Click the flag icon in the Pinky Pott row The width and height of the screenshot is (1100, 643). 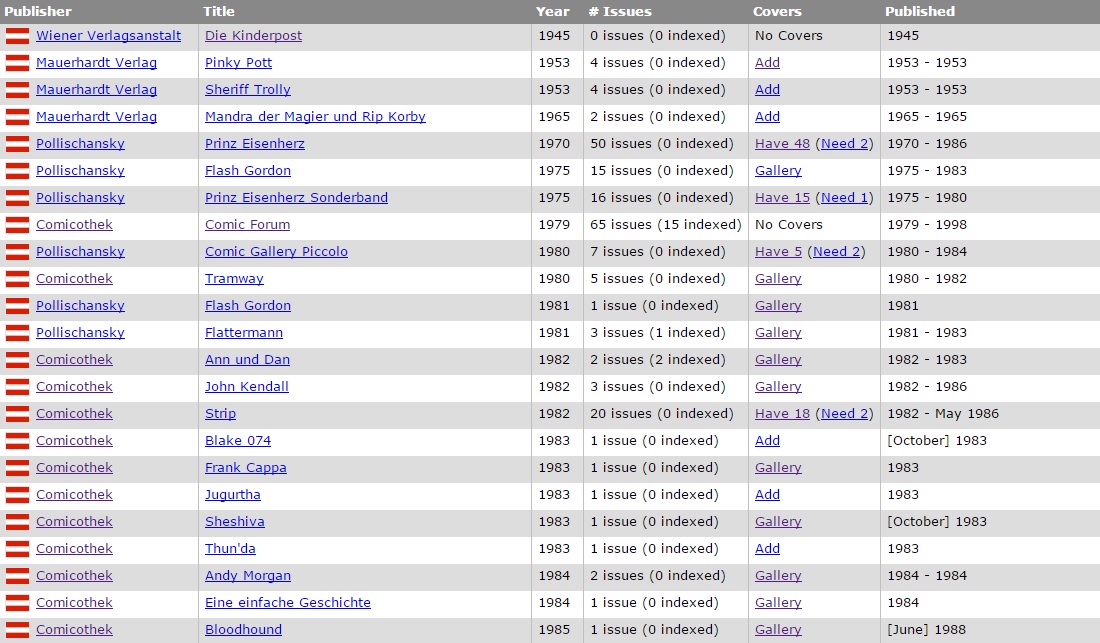[17, 63]
